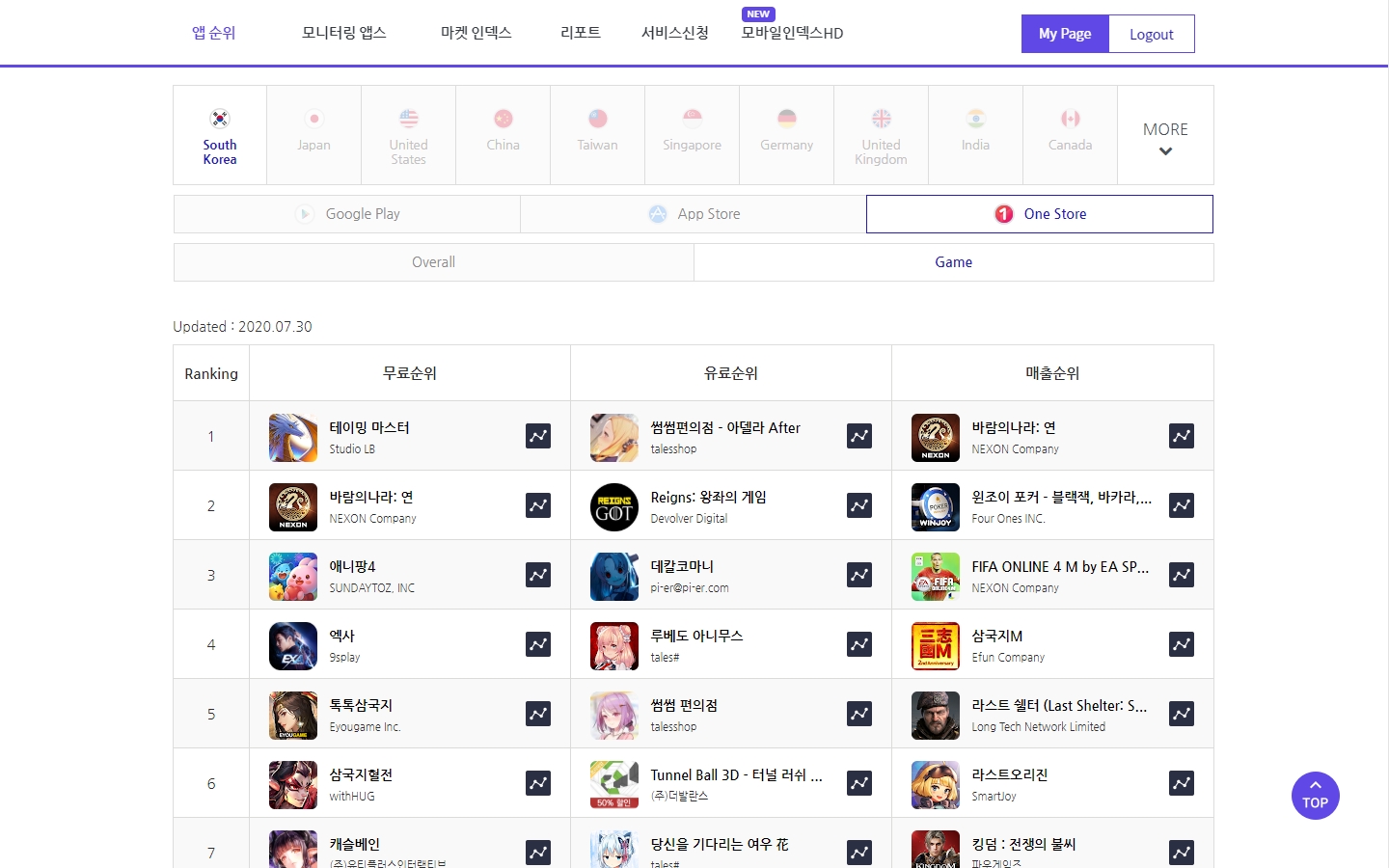This screenshot has height=868, width=1389.
Task: Select the South Korea country tab
Action: point(220,135)
